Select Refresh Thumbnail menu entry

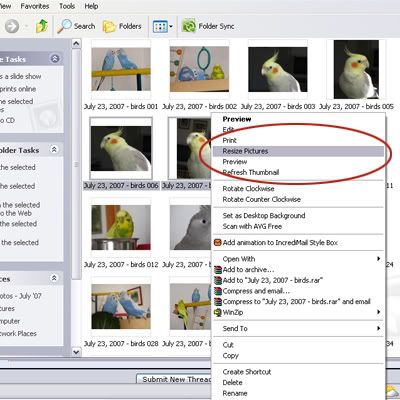tap(298, 172)
